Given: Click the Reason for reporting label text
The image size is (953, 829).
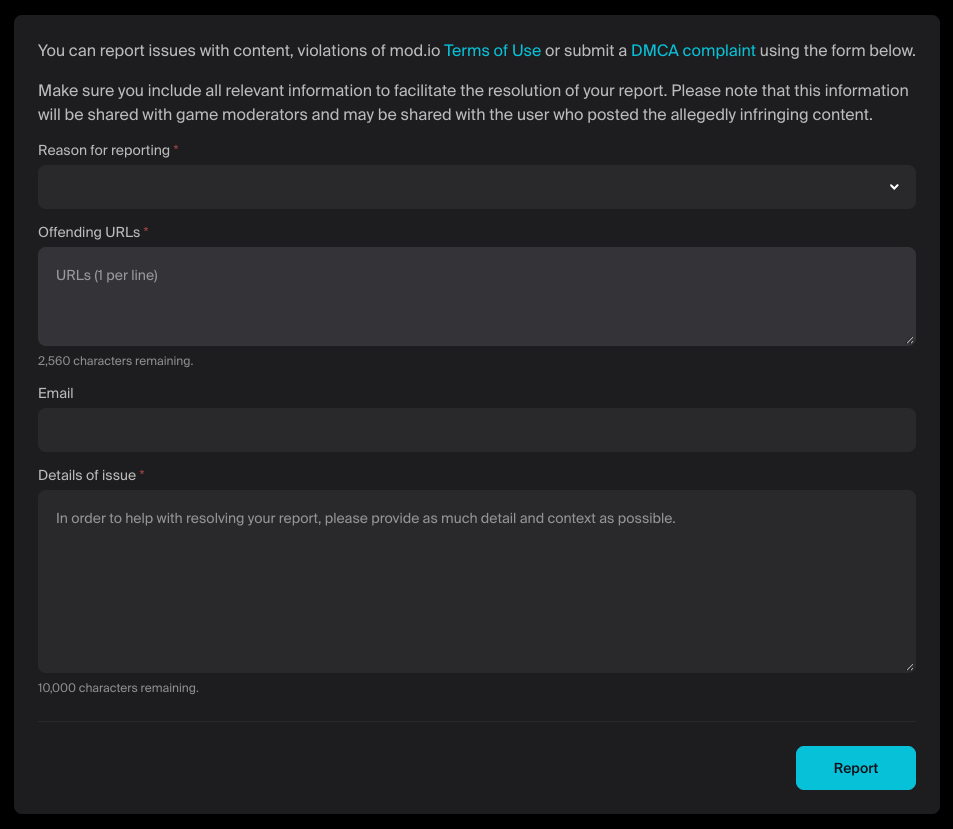Looking at the screenshot, I should tap(102, 149).
